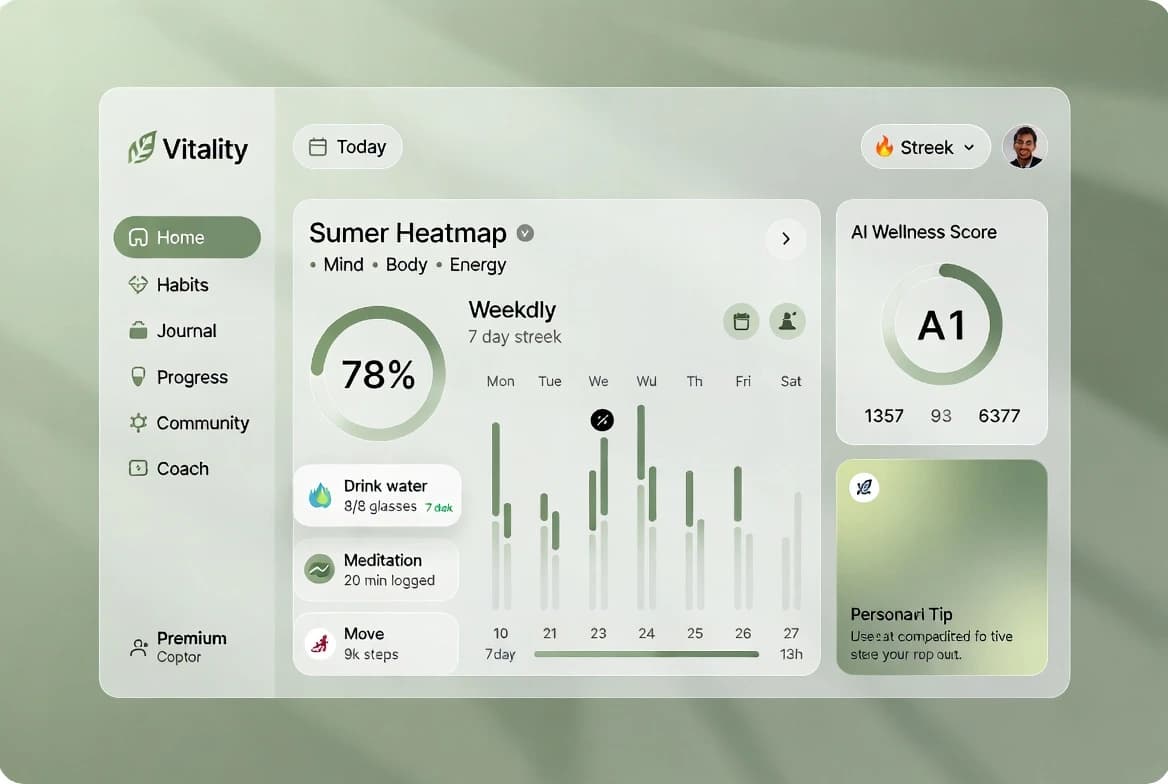Select Progress in the sidebar
The image size is (1168, 784).
191,377
